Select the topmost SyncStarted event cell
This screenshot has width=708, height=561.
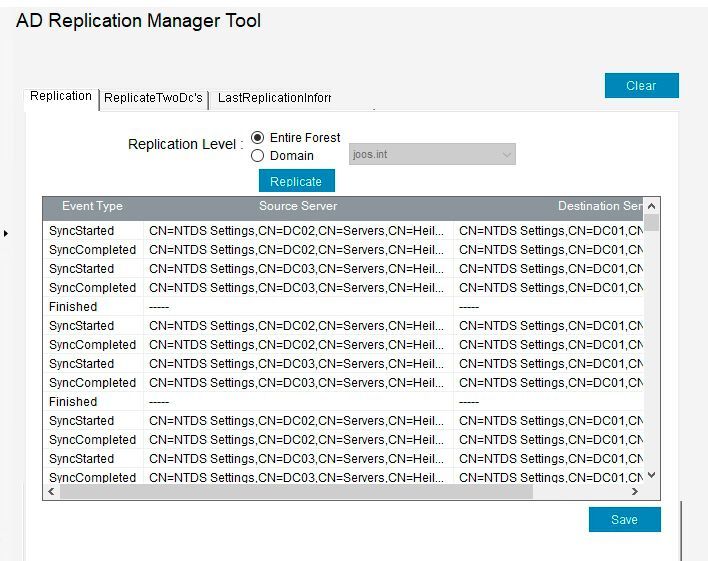pos(93,231)
